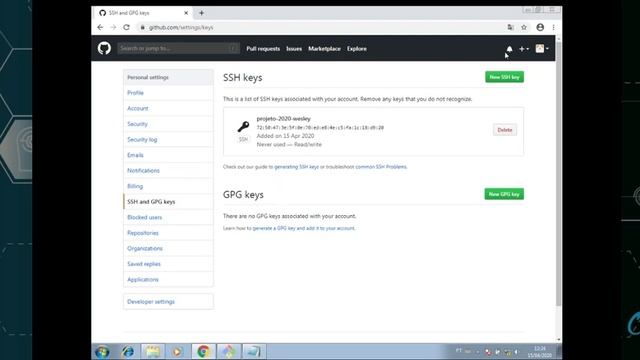
Task: Open File Explorer from taskbar
Action: 153,352
